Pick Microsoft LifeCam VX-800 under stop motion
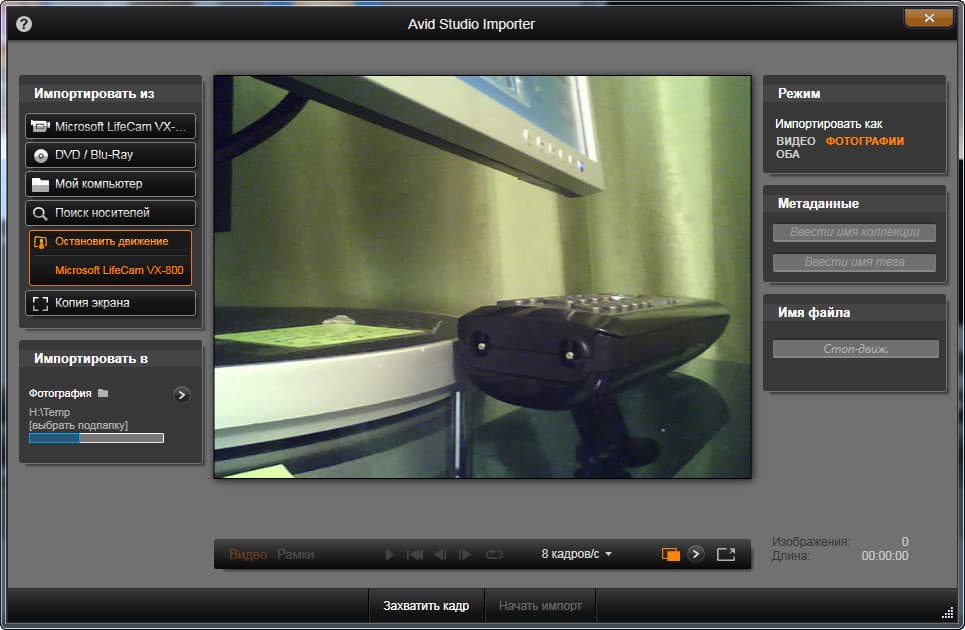This screenshot has height=630, width=965. pyautogui.click(x=119, y=270)
